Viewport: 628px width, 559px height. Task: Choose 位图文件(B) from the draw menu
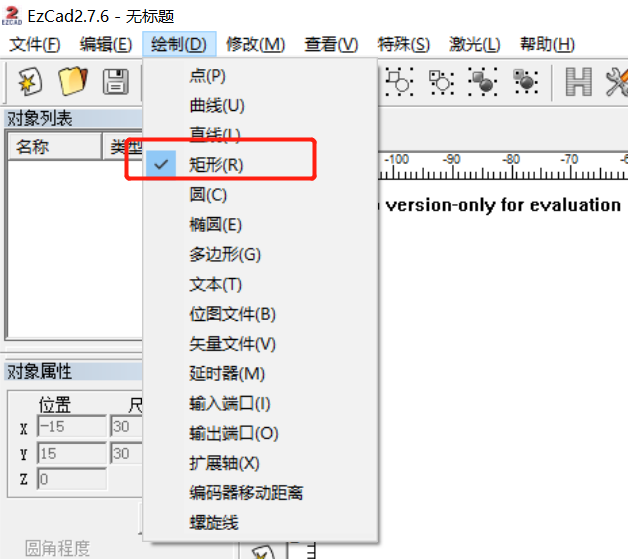pyautogui.click(x=260, y=314)
